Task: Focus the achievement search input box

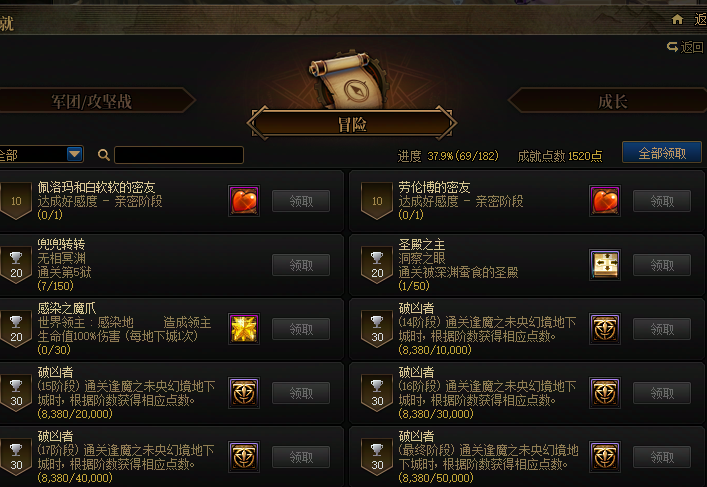Action: coord(179,155)
